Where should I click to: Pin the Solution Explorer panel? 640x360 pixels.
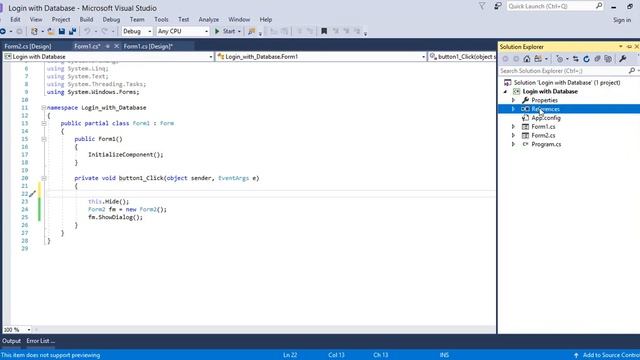click(x=629, y=47)
